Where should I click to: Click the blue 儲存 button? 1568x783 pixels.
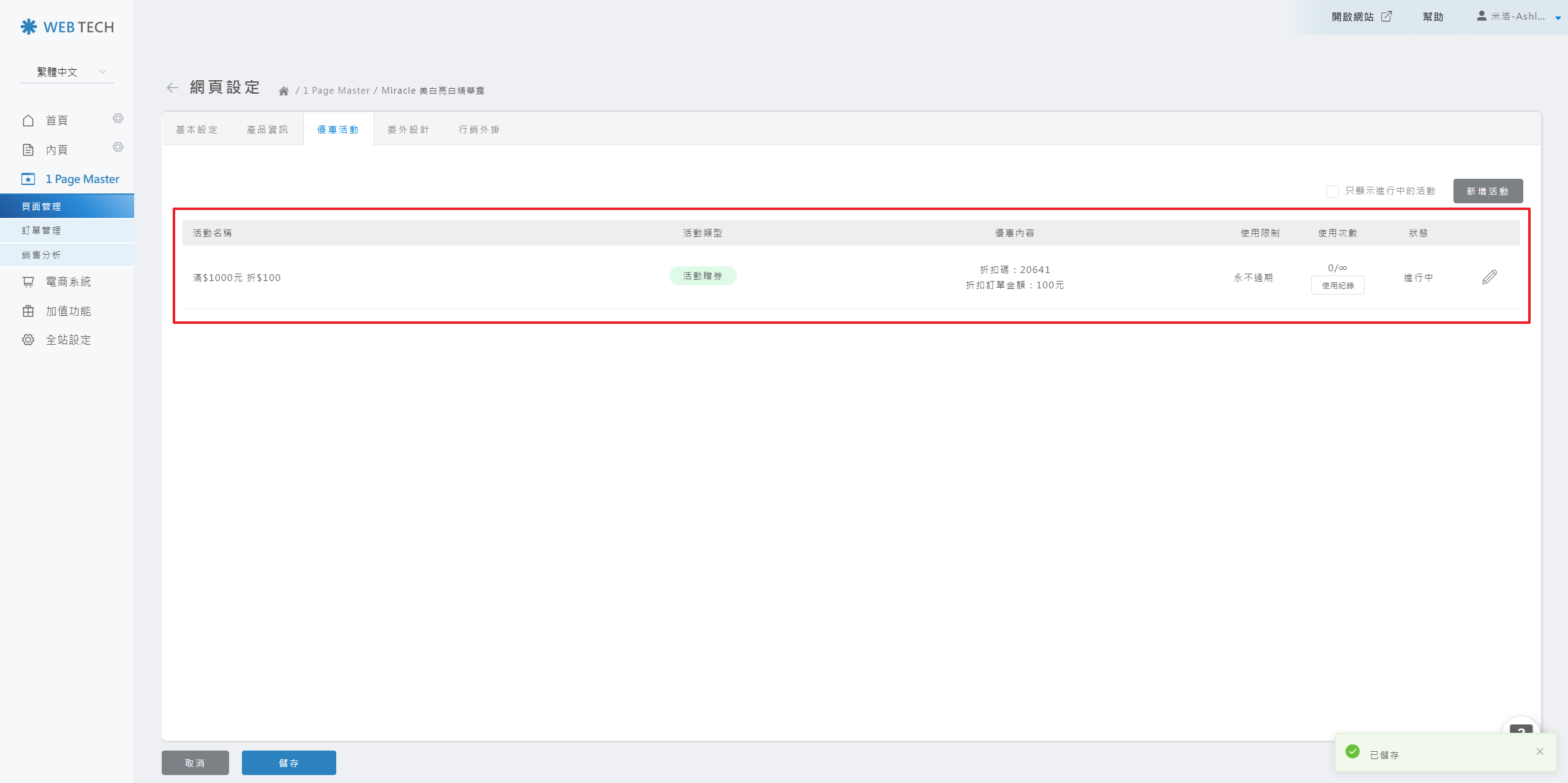tap(288, 763)
